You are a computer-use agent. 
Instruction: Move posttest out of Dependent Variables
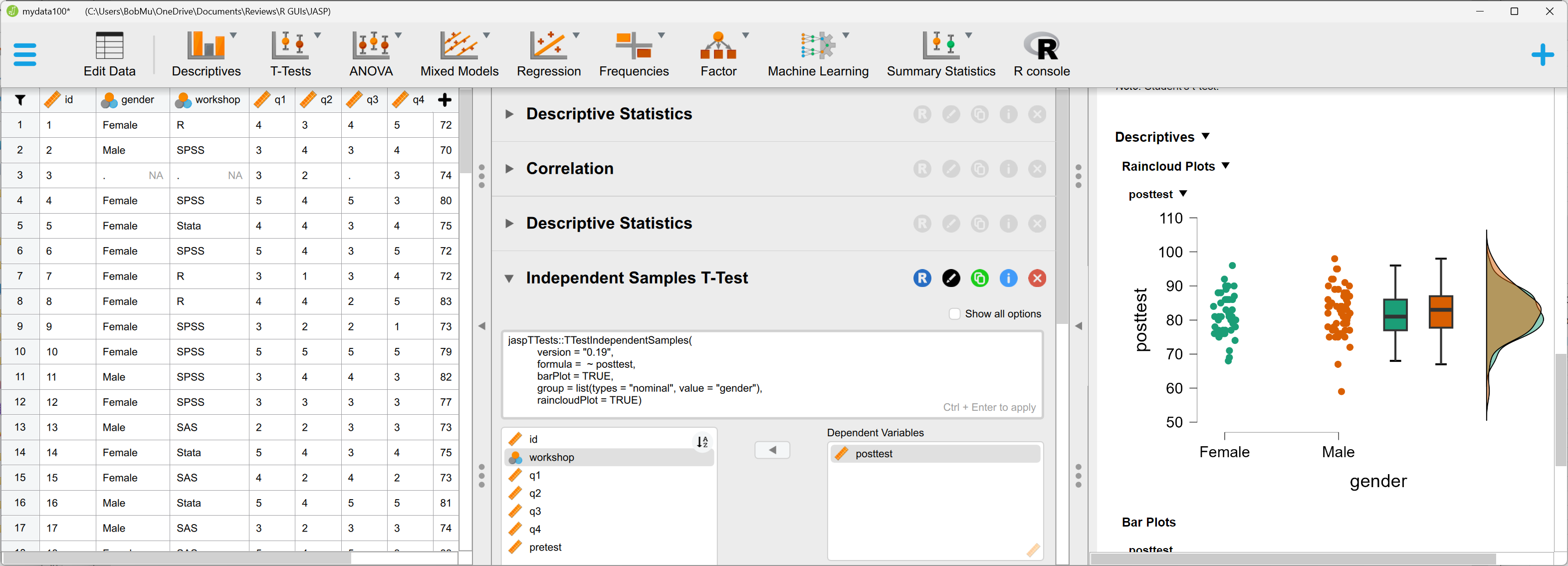pos(772,450)
